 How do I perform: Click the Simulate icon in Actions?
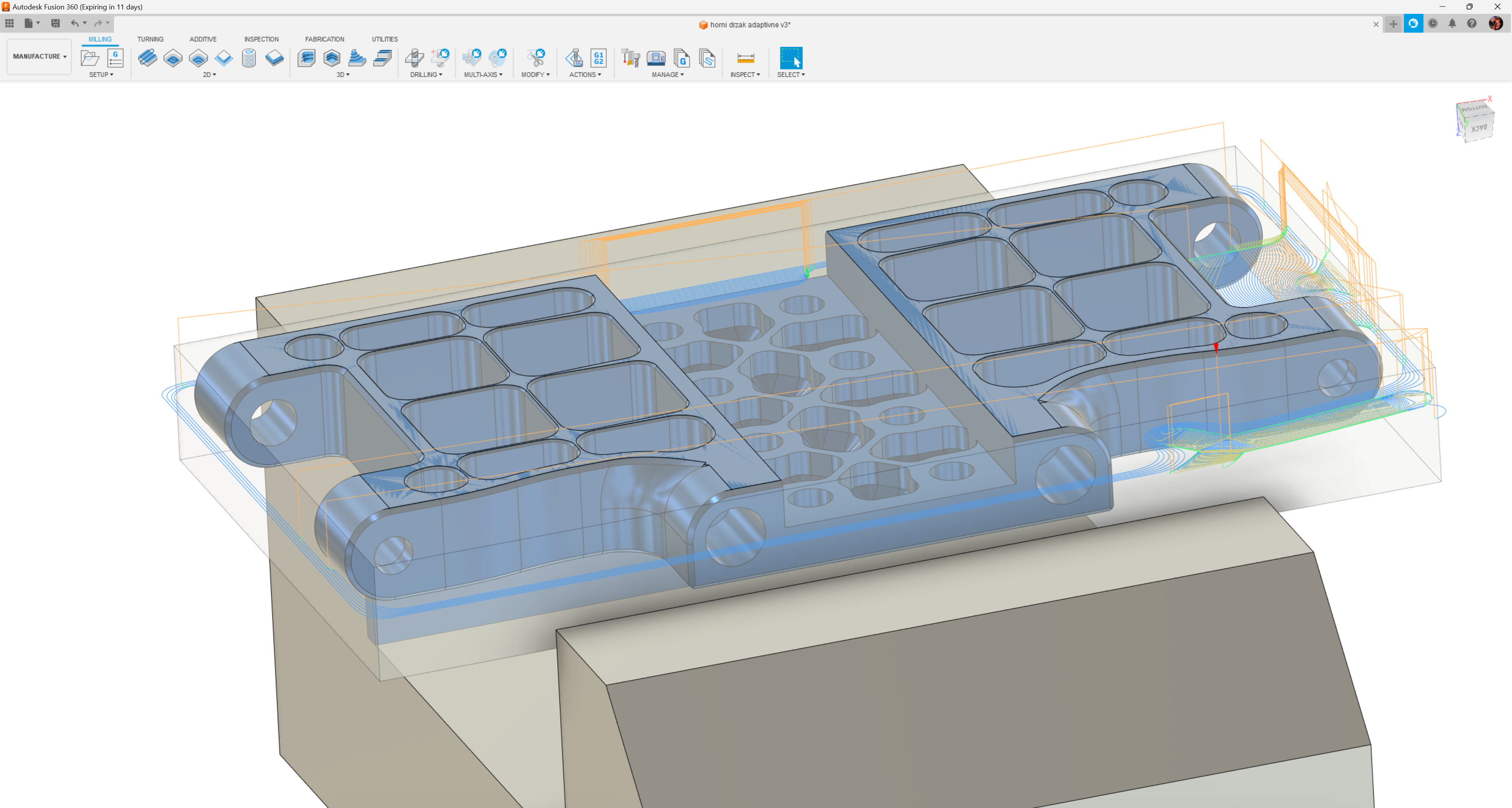point(573,58)
